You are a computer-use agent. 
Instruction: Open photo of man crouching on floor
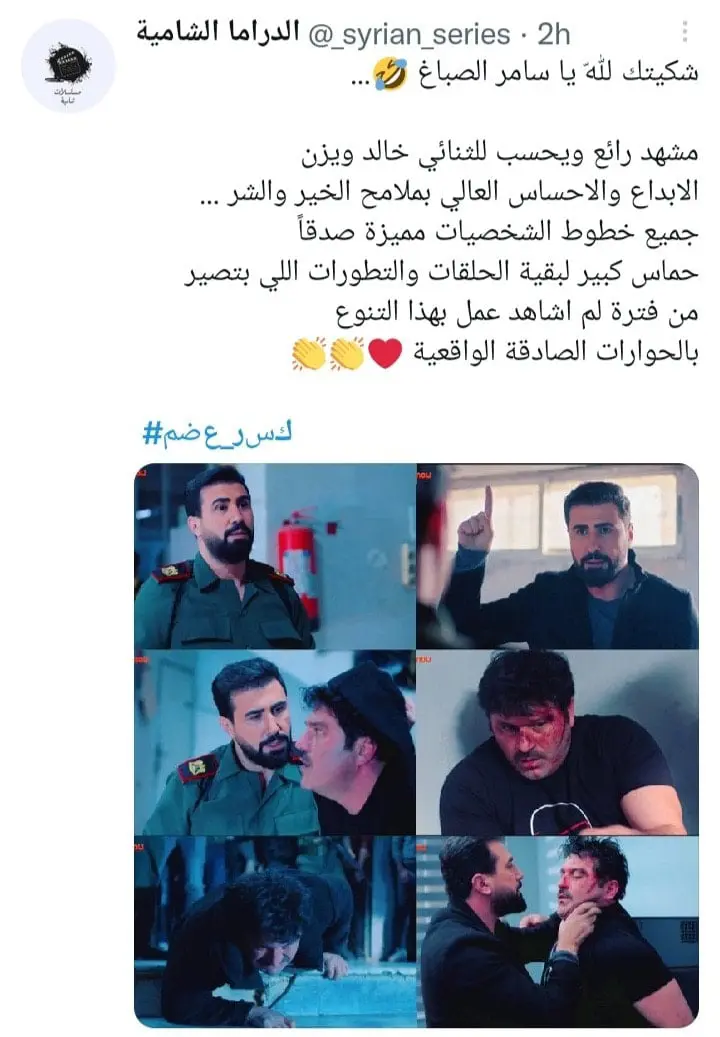[274, 931]
